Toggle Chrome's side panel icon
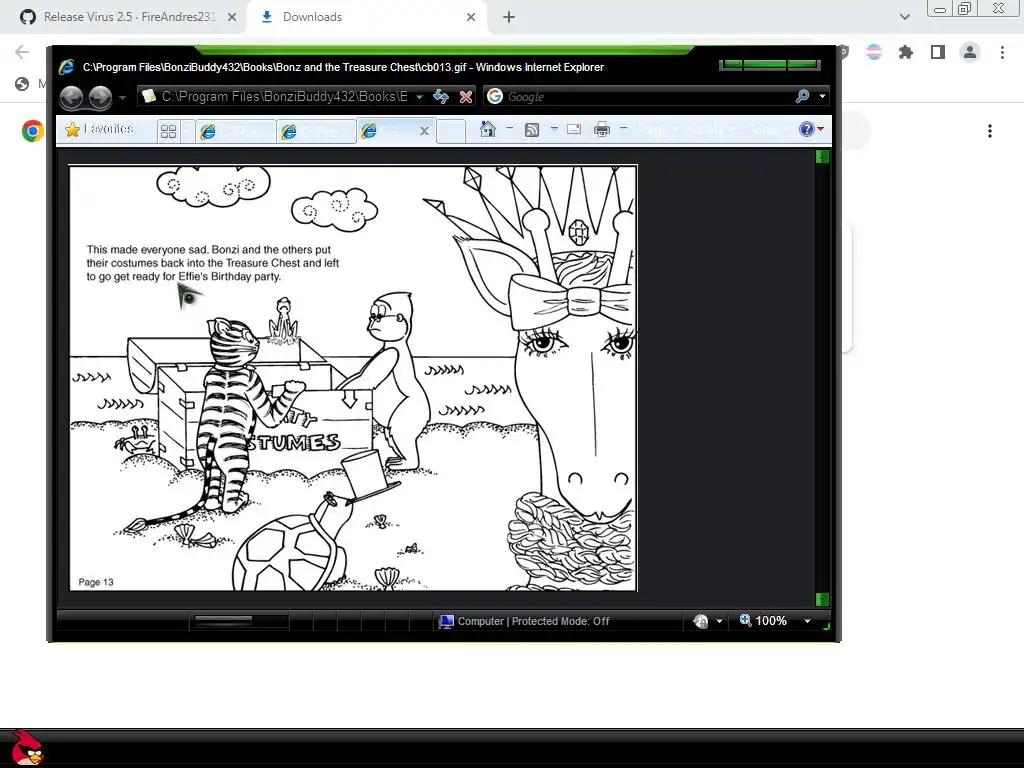The image size is (1024, 768). (x=938, y=52)
